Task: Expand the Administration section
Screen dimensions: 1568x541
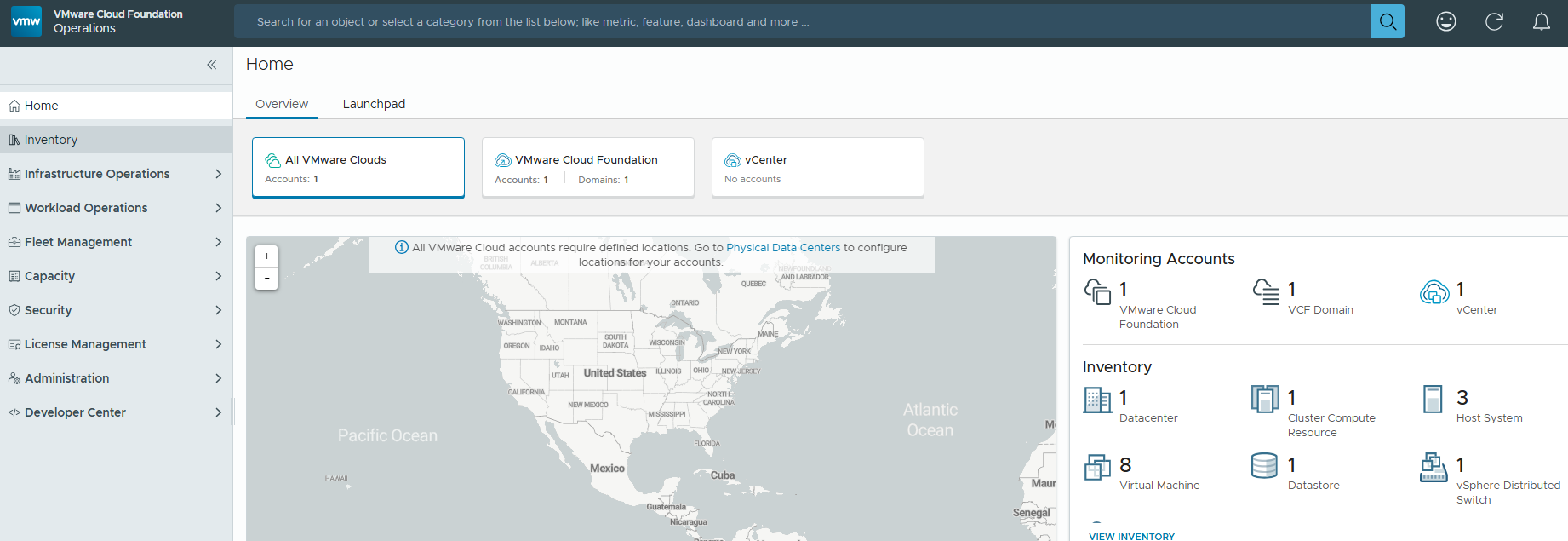Action: pyautogui.click(x=219, y=378)
